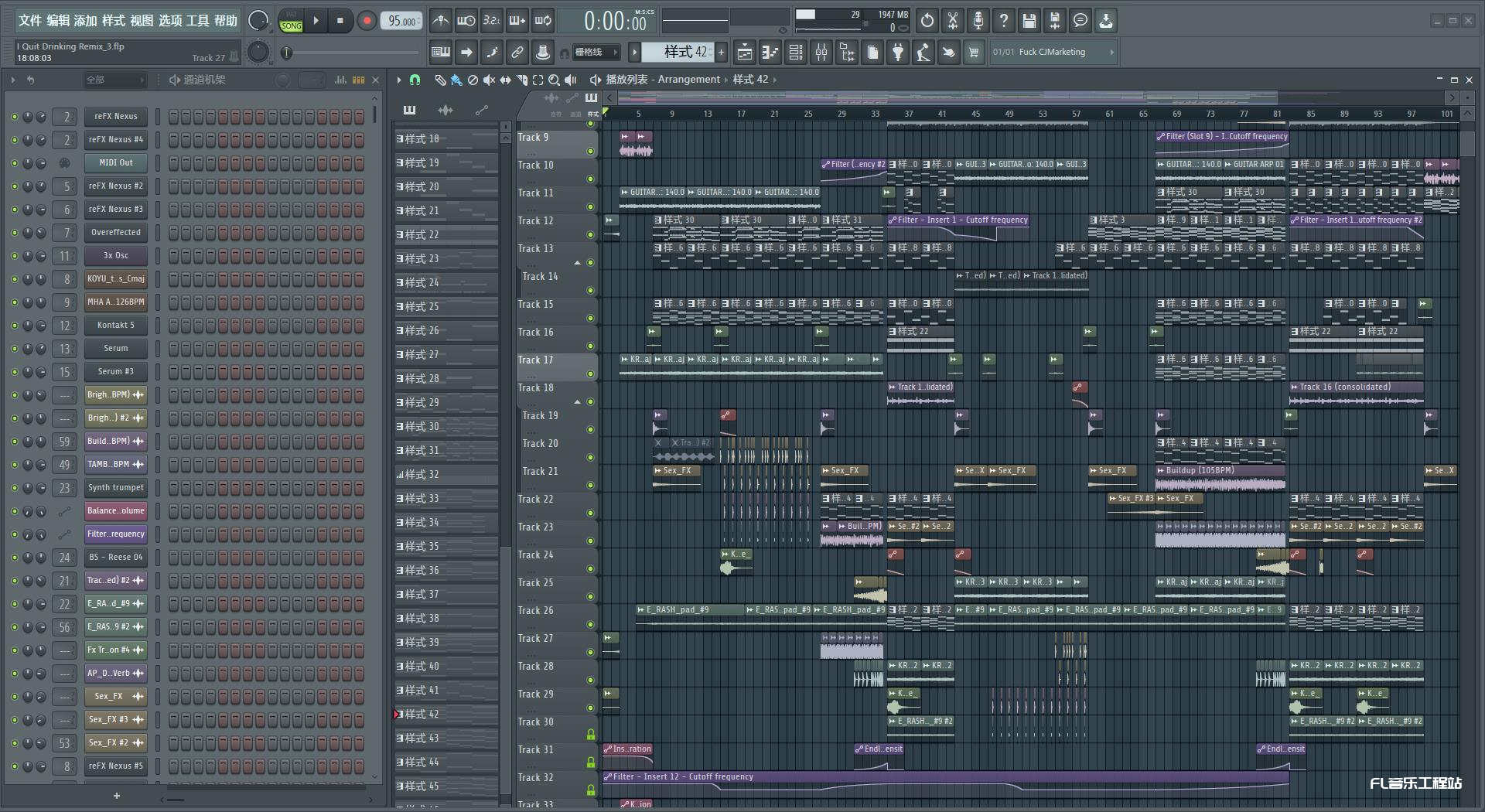Mute playlist Track 10 LED
1485x812 pixels.
590,179
